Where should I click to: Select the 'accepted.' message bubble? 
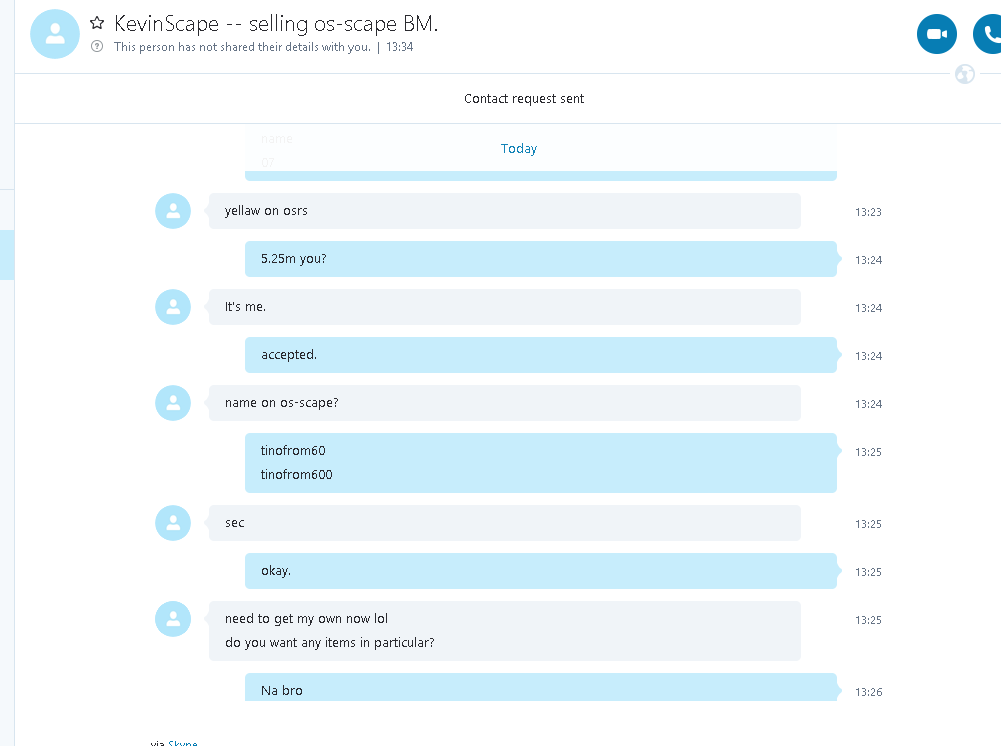[x=540, y=355]
